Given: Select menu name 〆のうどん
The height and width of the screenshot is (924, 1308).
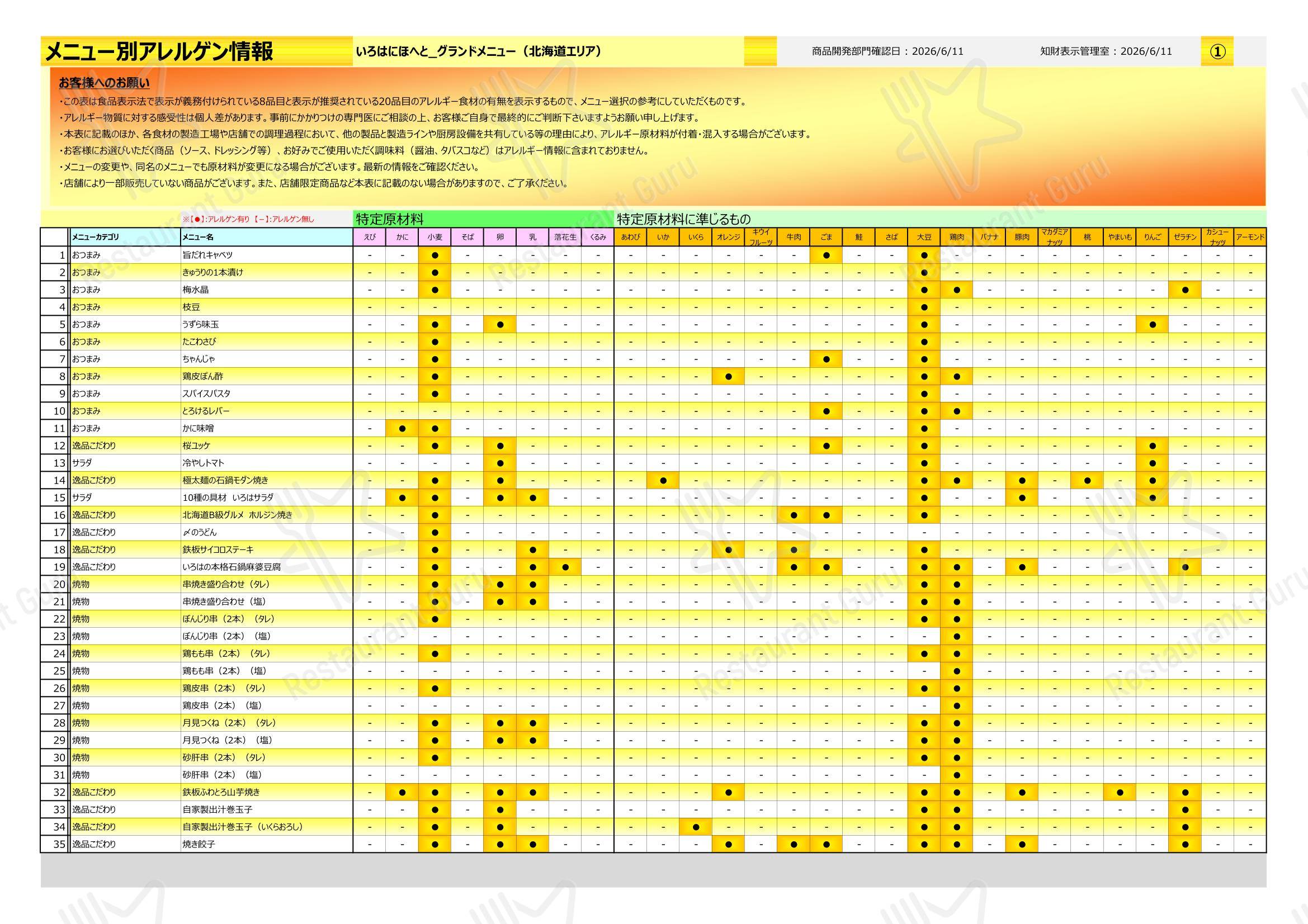Looking at the screenshot, I should click(x=200, y=532).
